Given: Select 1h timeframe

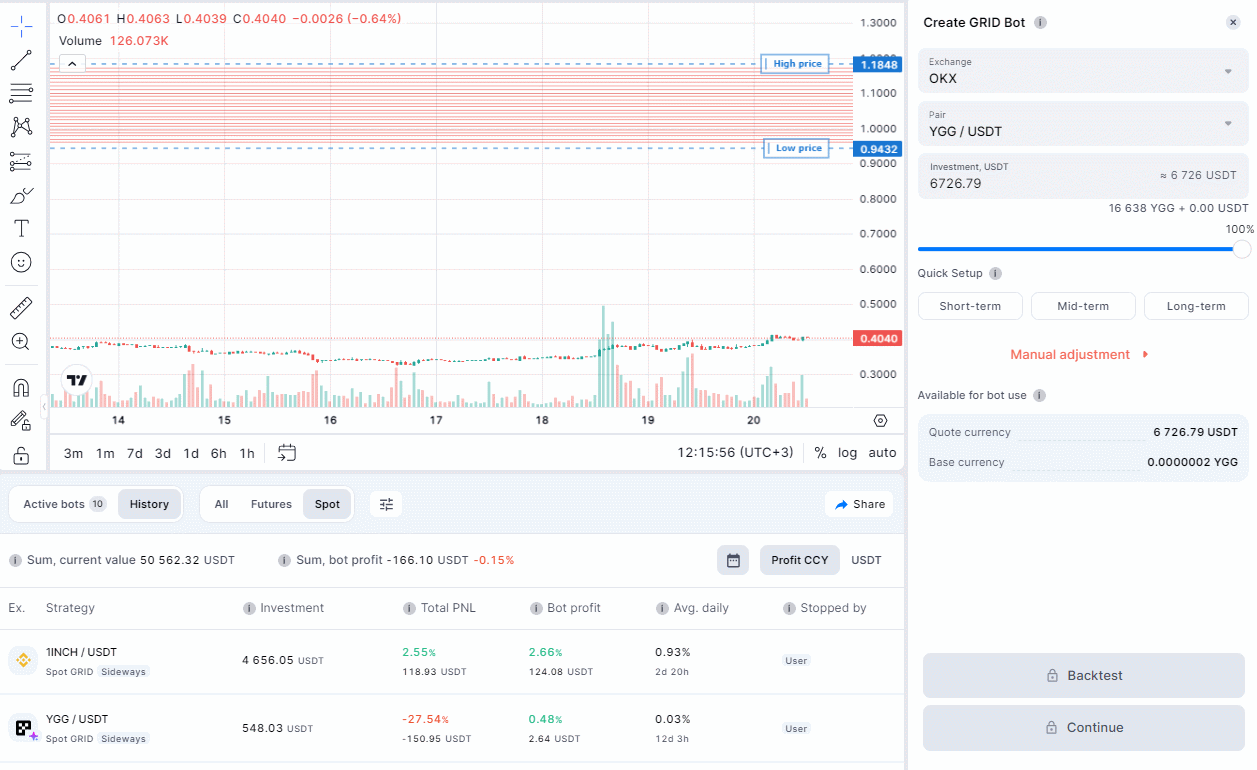Looking at the screenshot, I should click(x=247, y=453).
